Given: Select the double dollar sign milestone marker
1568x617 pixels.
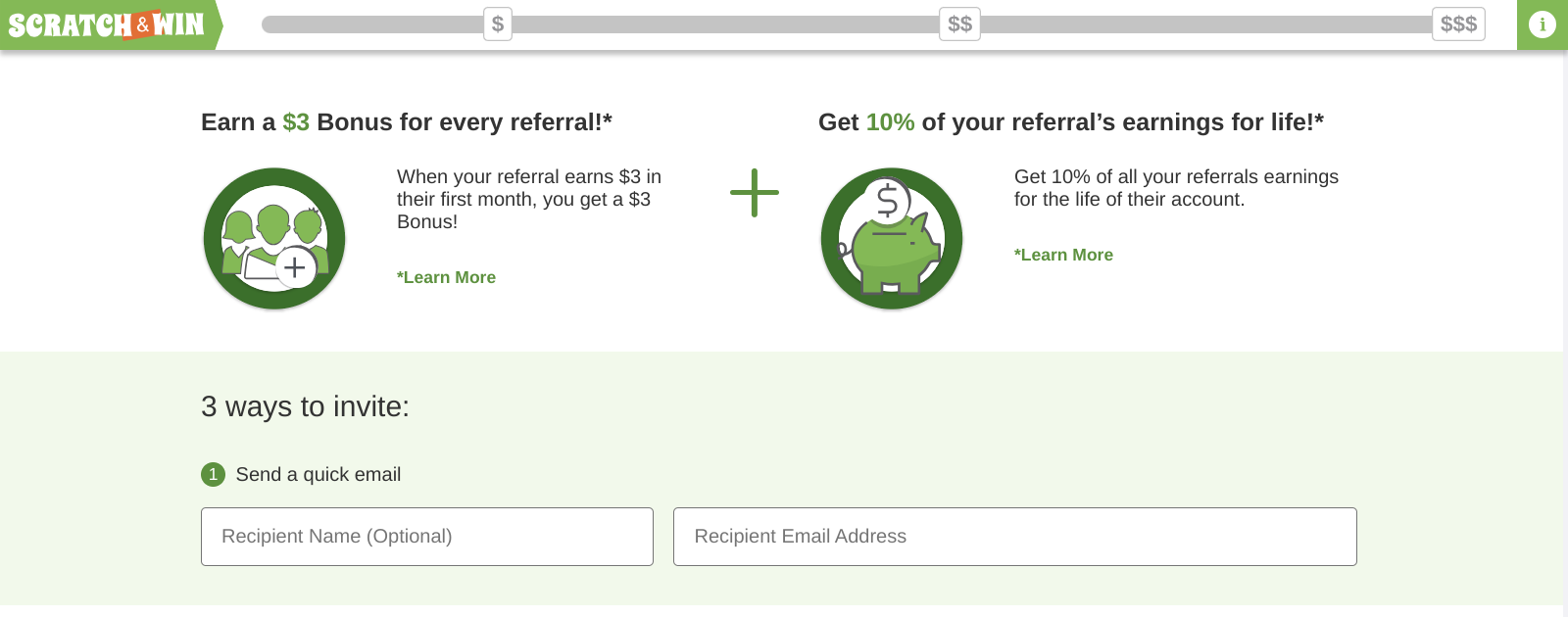Looking at the screenshot, I should click(959, 24).
